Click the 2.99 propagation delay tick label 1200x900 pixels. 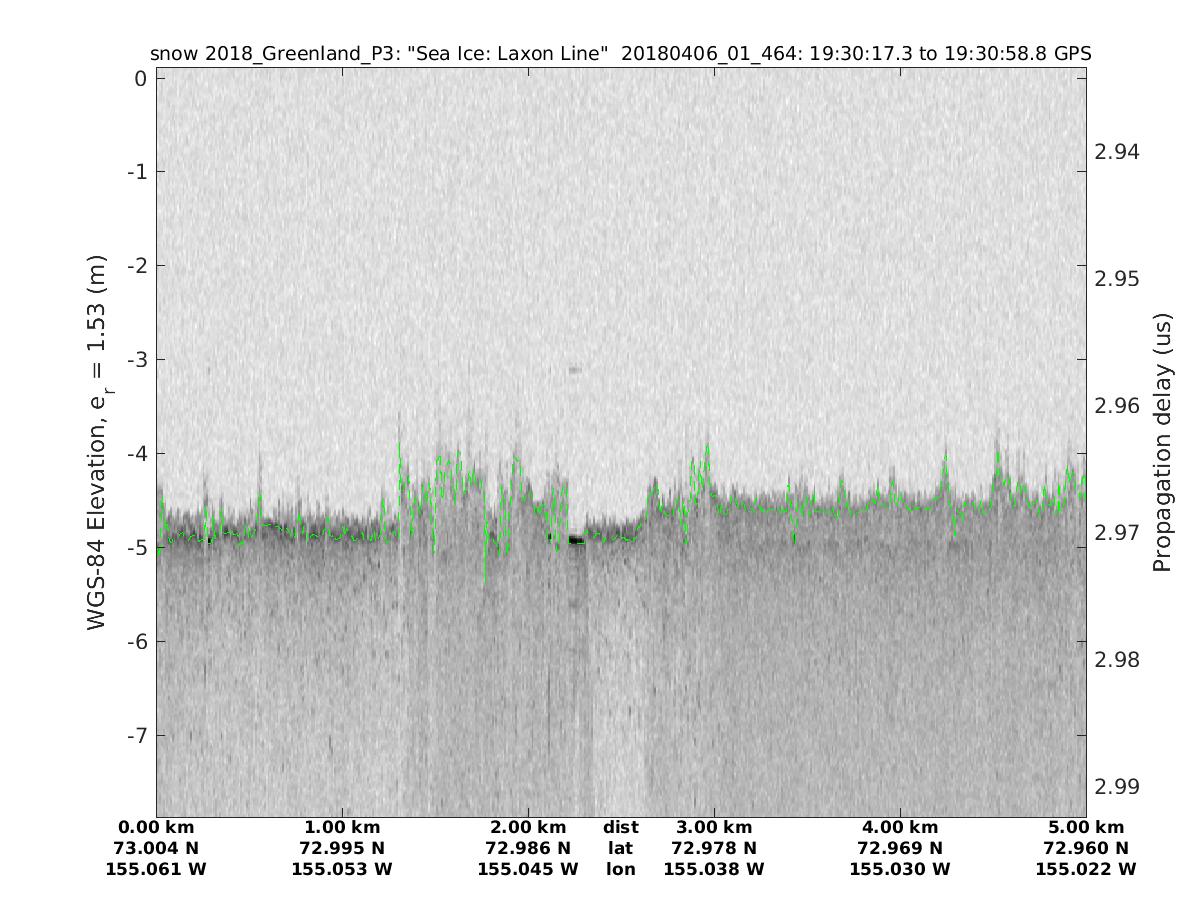(1116, 787)
